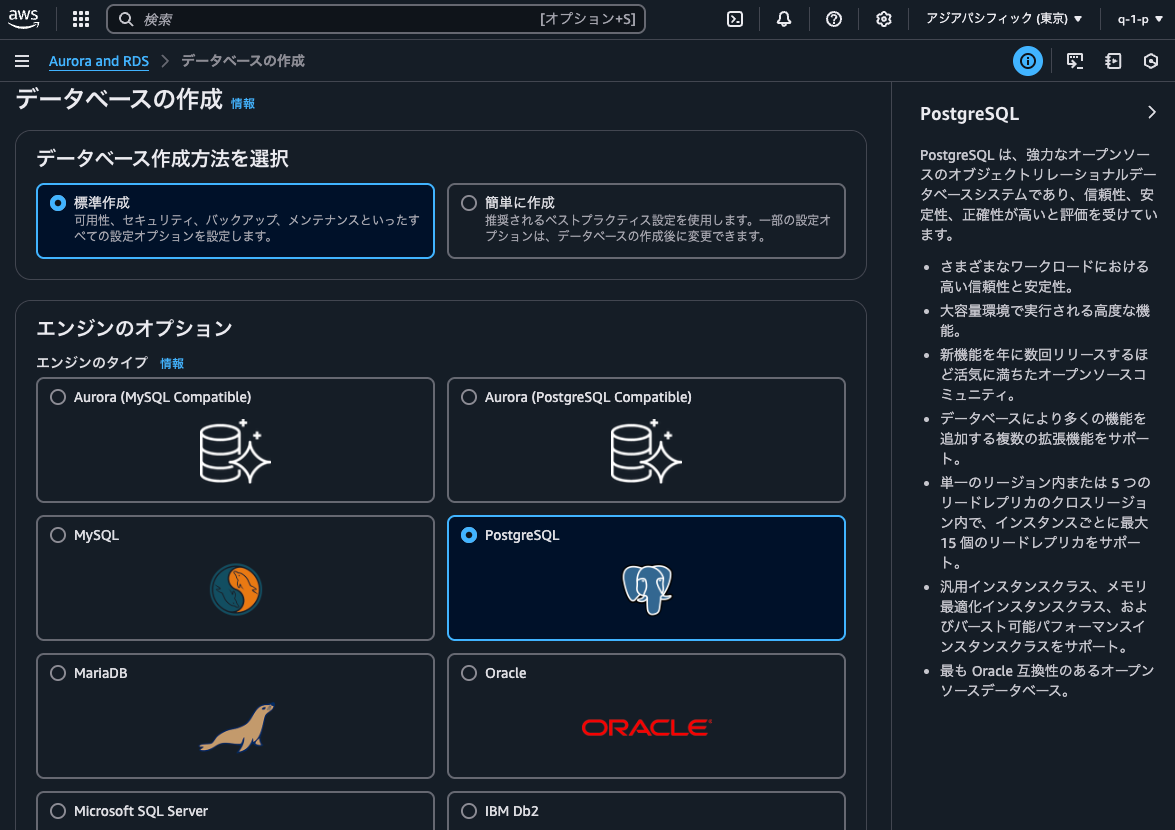
Task: Go to the Aurora and RDS breadcrumb link
Action: (99, 61)
